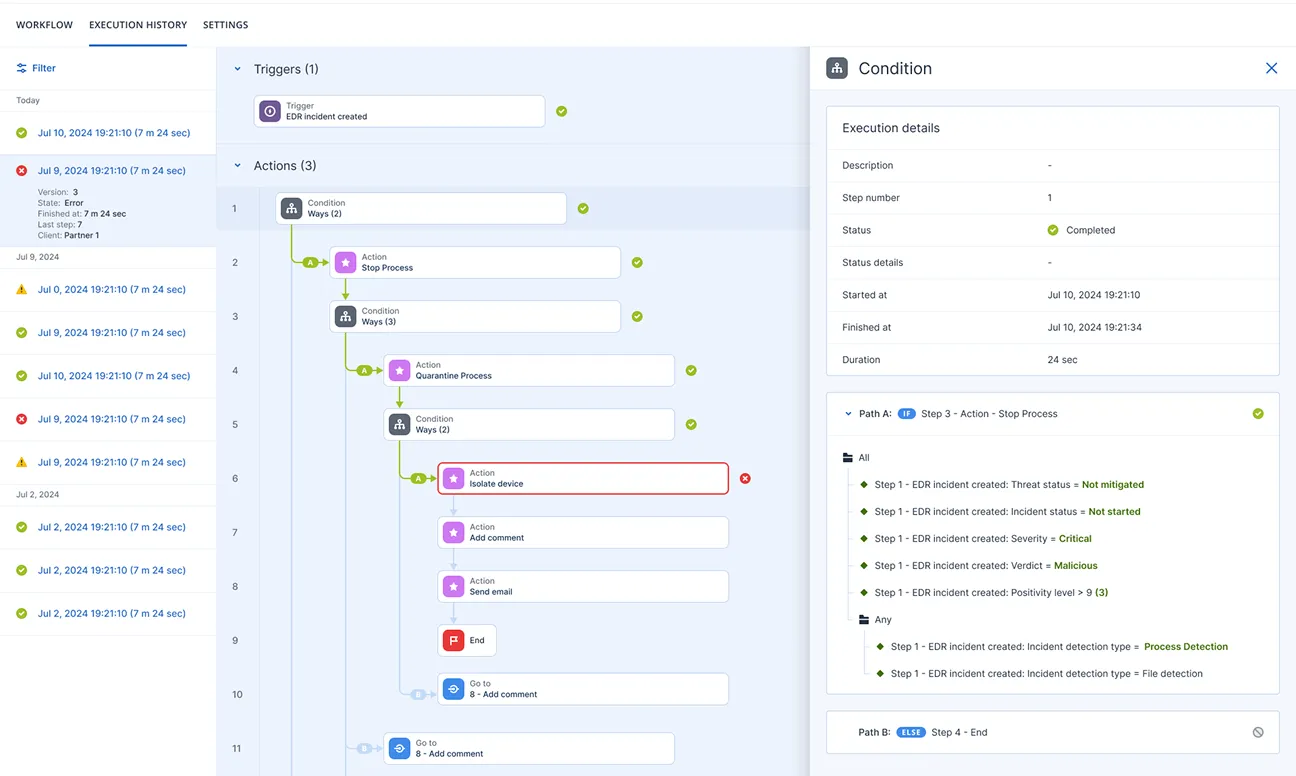Click the red error icon beside Isolate device
The width and height of the screenshot is (1296, 776).
coord(745,479)
